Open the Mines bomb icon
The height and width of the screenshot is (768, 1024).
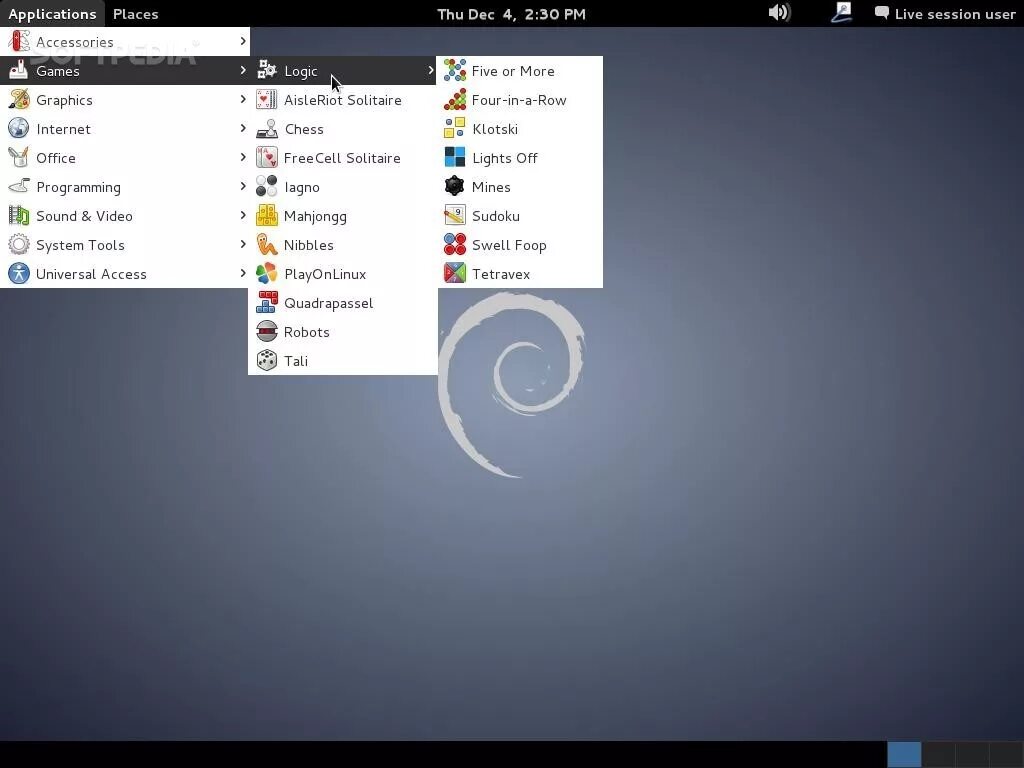pos(455,187)
